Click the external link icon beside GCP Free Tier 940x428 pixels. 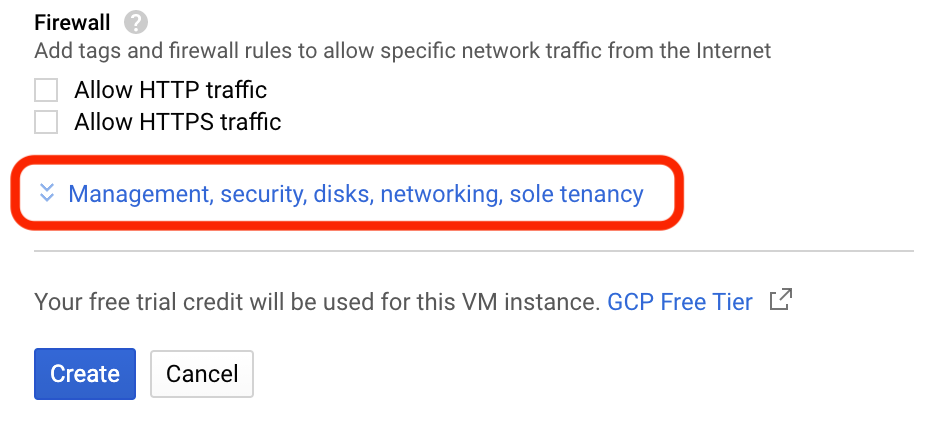click(x=780, y=300)
